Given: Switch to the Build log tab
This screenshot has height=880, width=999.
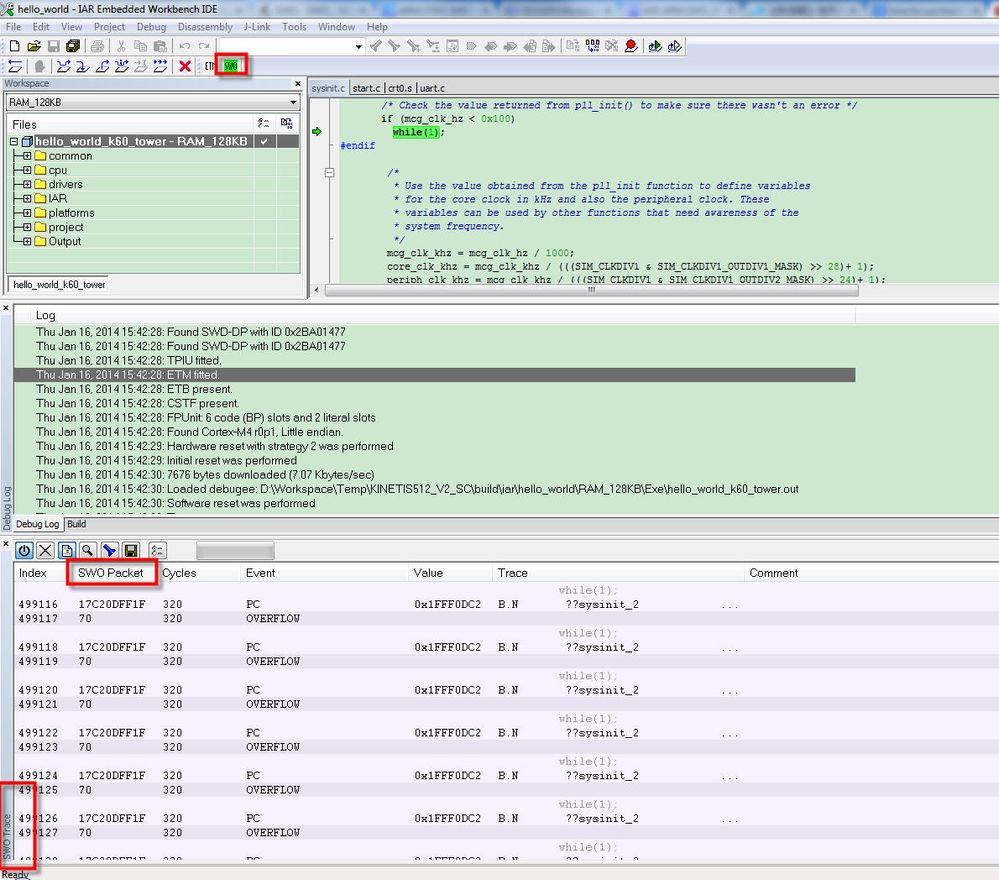Looking at the screenshot, I should [76, 524].
